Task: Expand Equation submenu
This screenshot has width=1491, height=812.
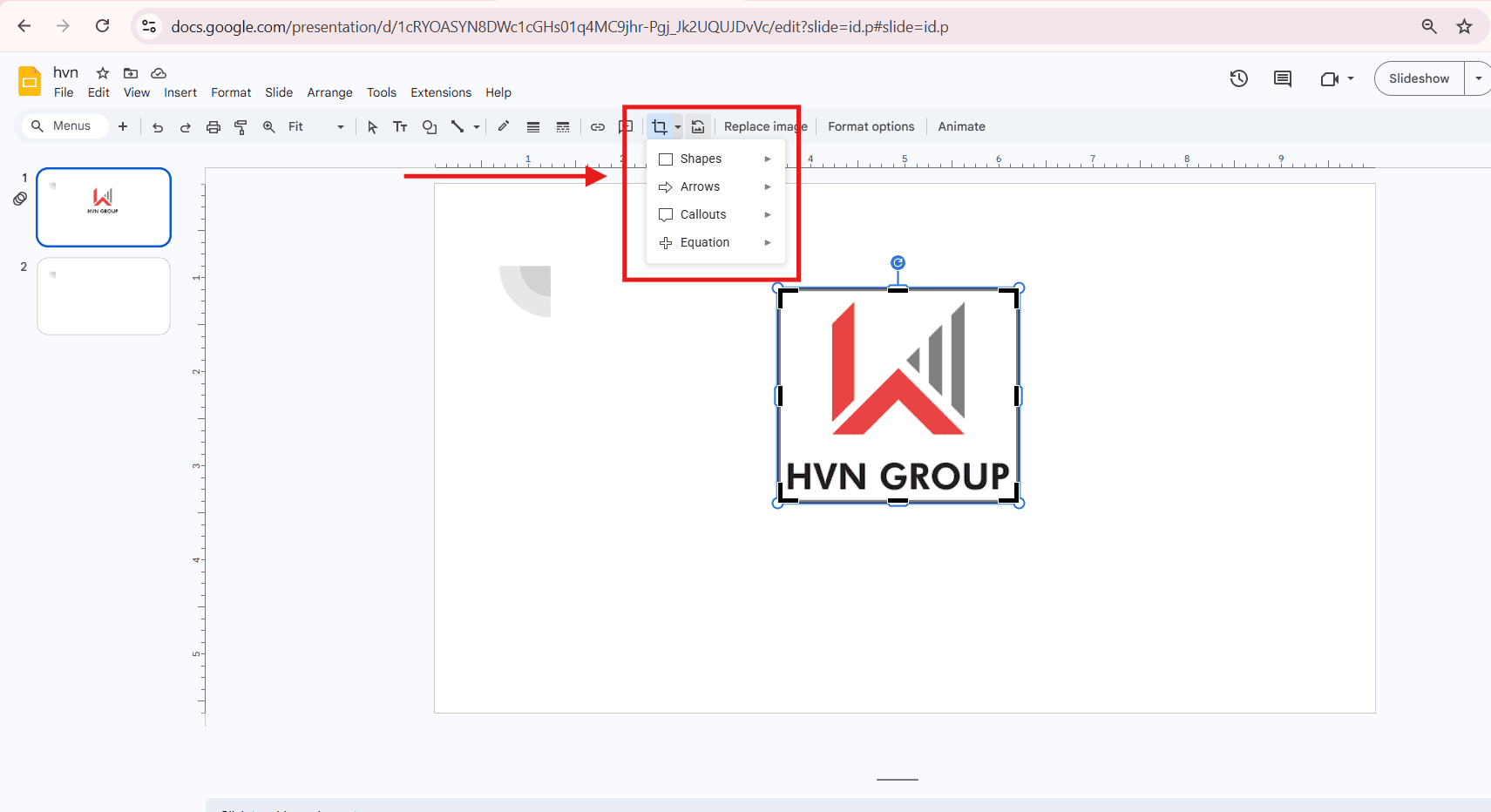Action: (715, 242)
